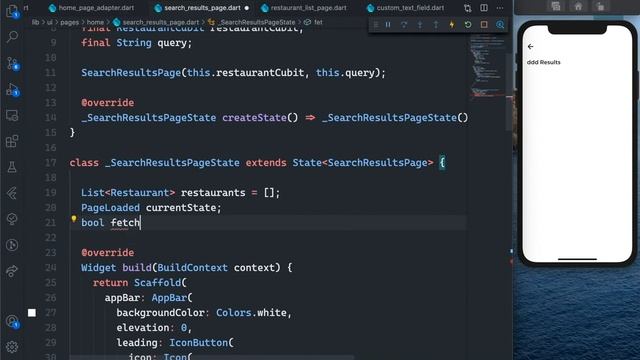The image size is (640, 360).
Task: Open the Manage settings gear
Action: pyautogui.click(x=12, y=347)
